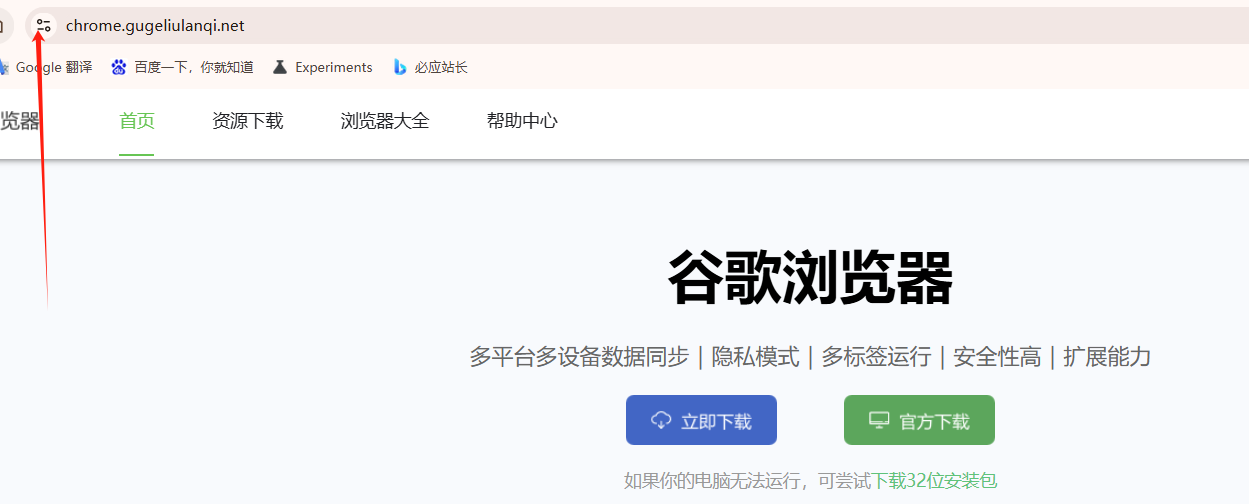This screenshot has height=504, width=1249.
Task: Click the 多平台多设备数据同步 text
Action: click(580, 357)
